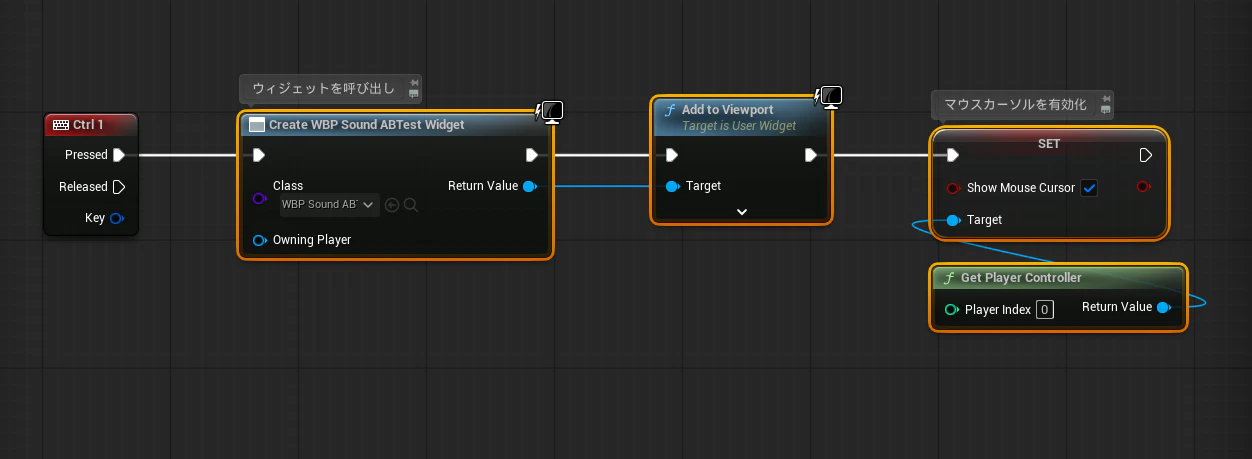Click the Pressed execution output pin
This screenshot has width=1252, height=459.
tap(119, 155)
